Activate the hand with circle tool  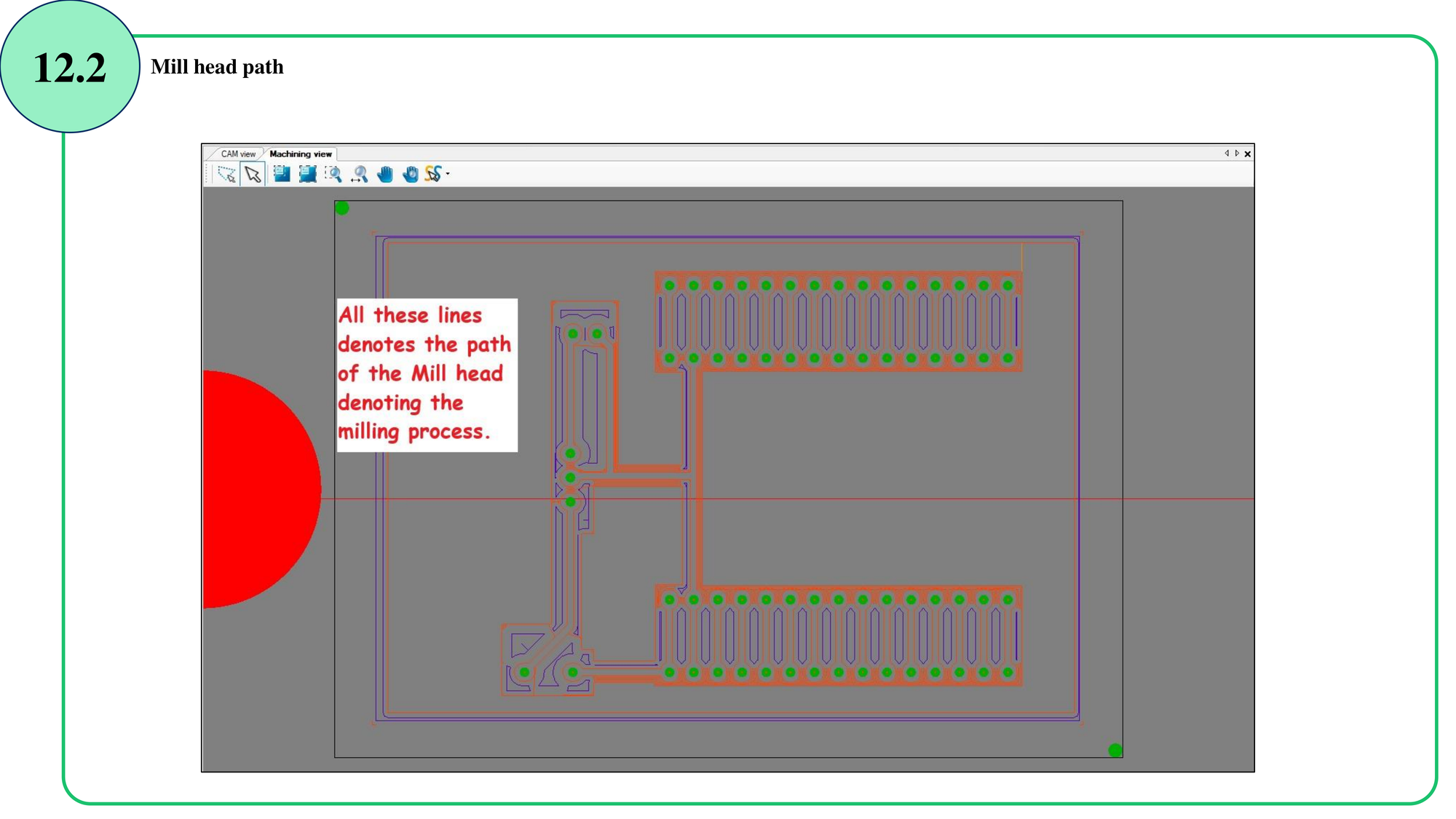pos(411,174)
